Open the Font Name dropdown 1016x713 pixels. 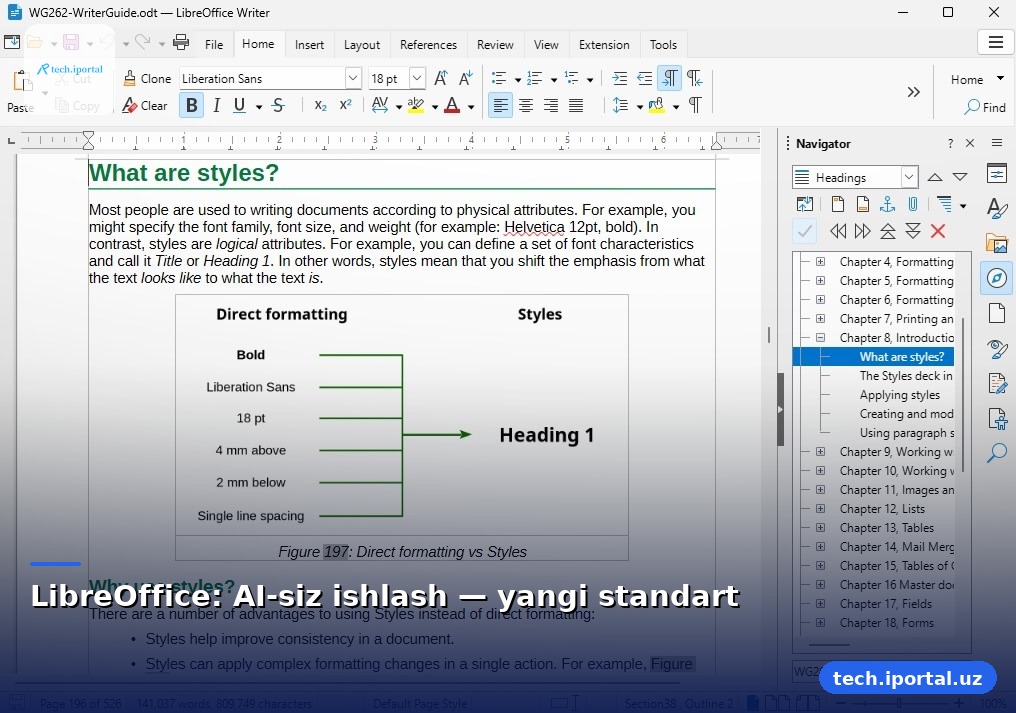pos(352,78)
